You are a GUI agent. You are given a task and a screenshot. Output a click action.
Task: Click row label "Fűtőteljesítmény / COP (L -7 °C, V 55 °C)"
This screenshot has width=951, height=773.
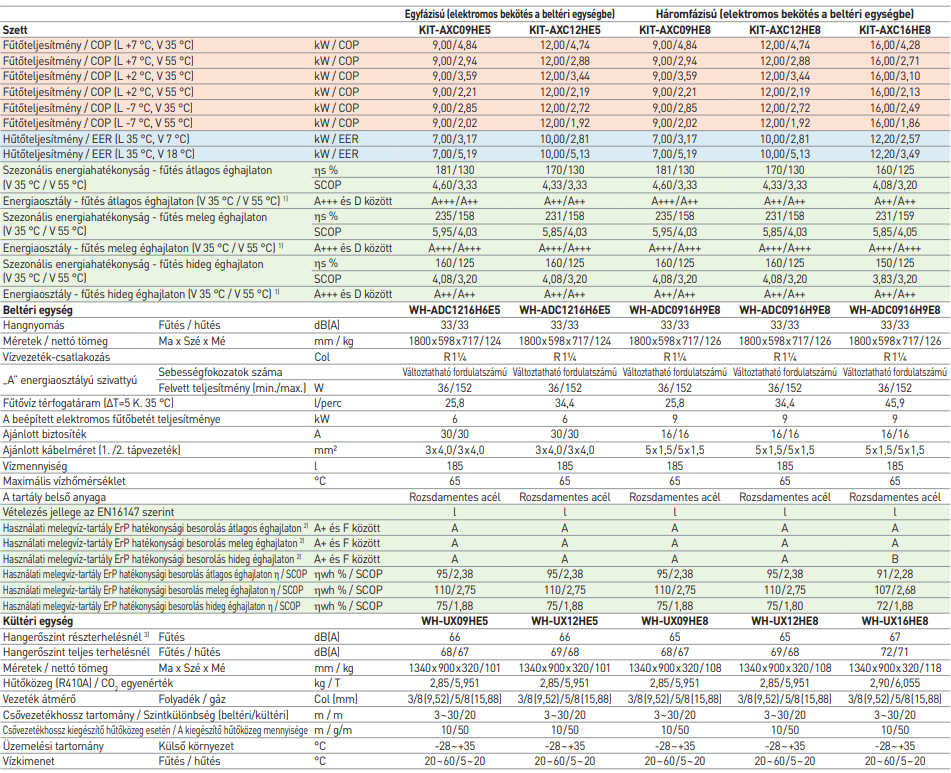point(98,123)
